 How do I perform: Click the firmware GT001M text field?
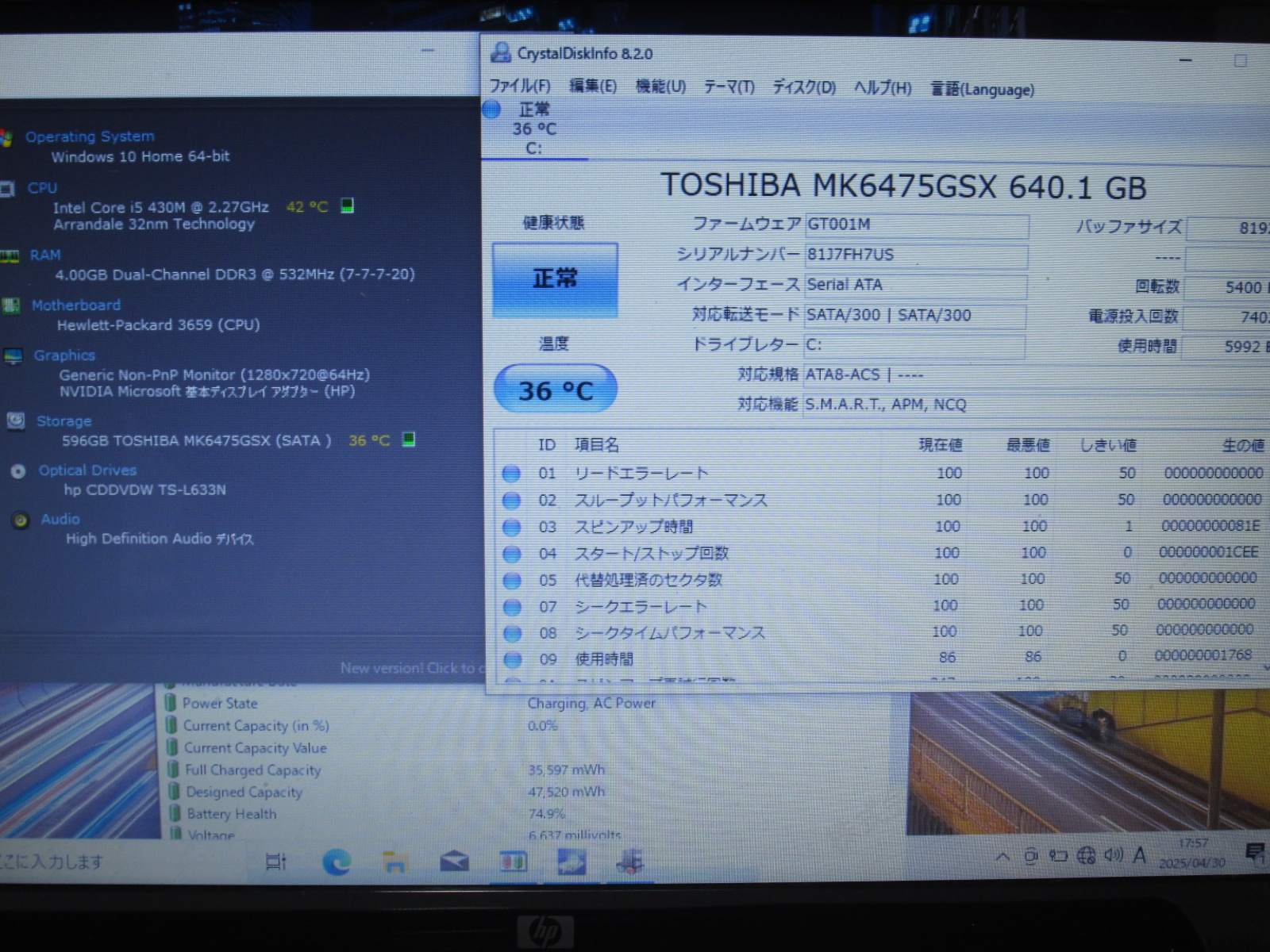pyautogui.click(x=916, y=225)
